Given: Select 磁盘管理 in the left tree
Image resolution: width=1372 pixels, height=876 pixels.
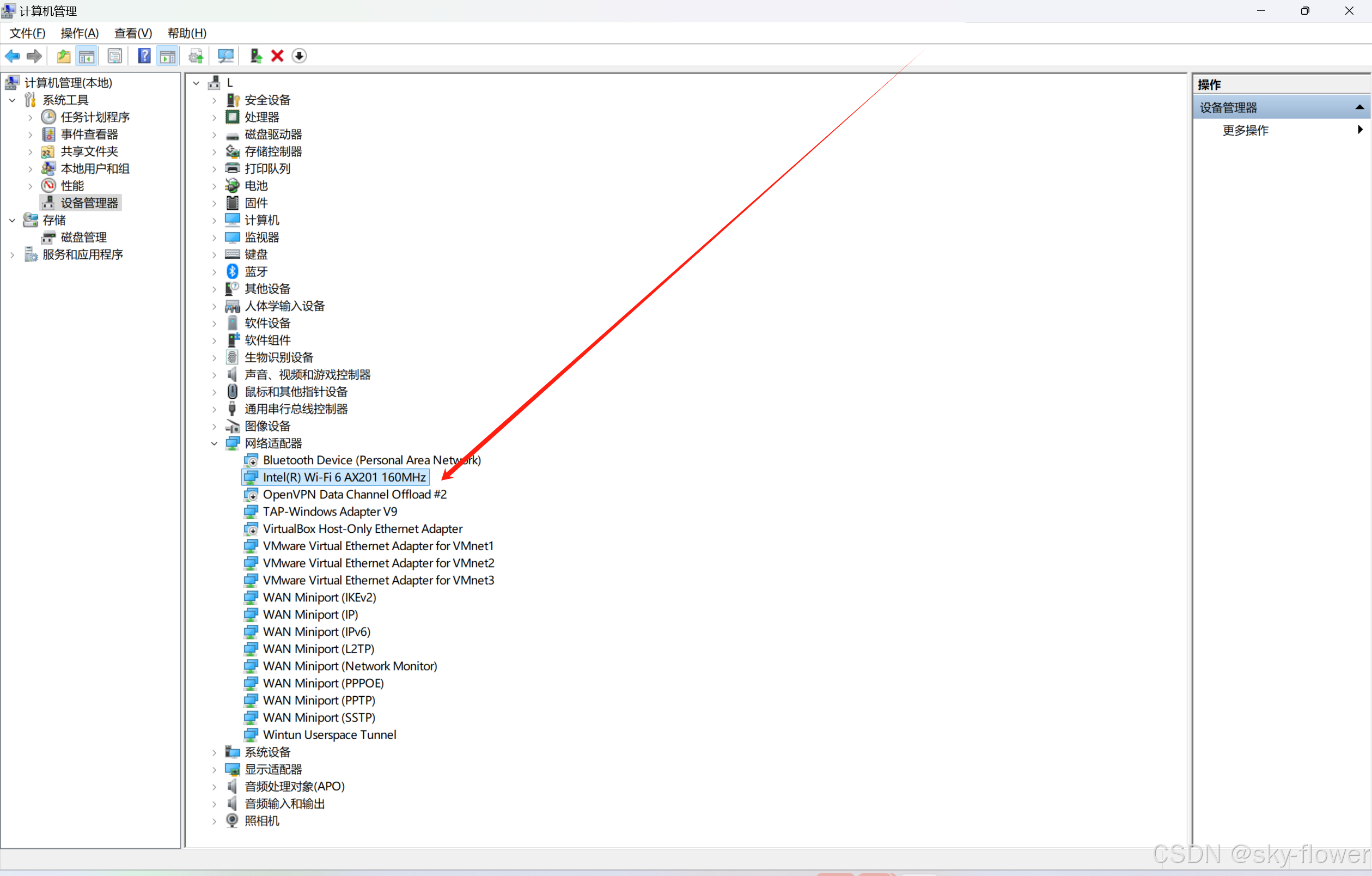Looking at the screenshot, I should [84, 237].
